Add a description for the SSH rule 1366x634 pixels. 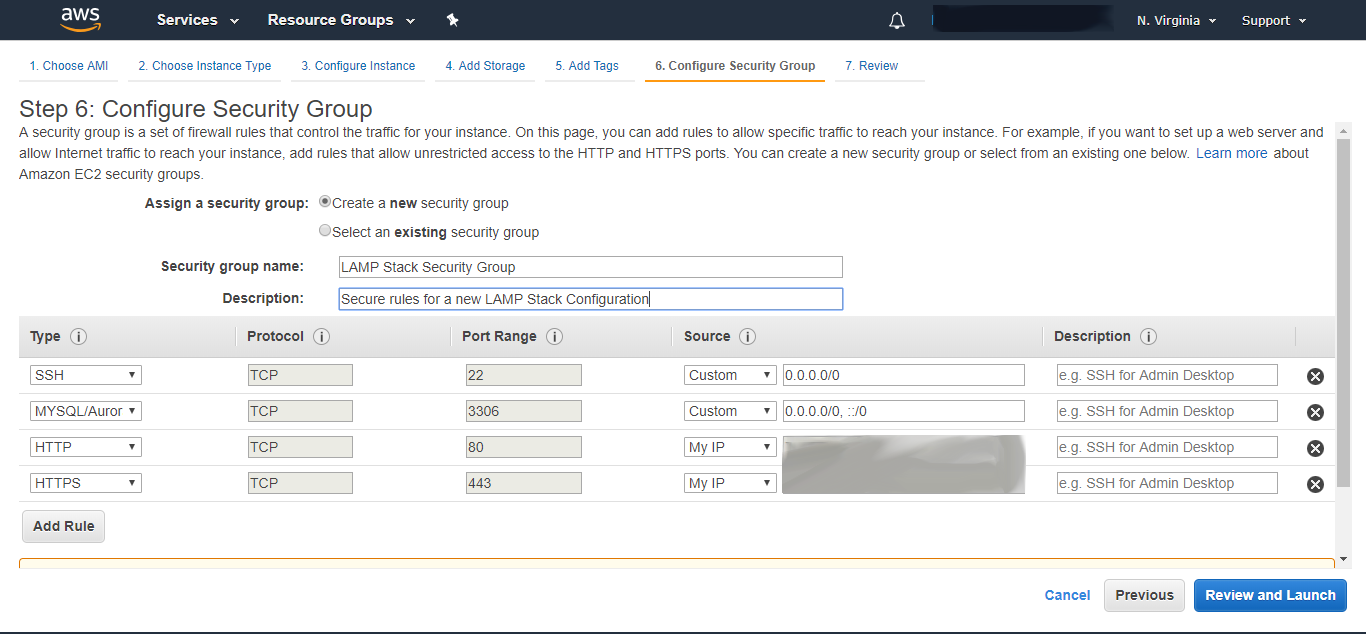tap(1167, 375)
